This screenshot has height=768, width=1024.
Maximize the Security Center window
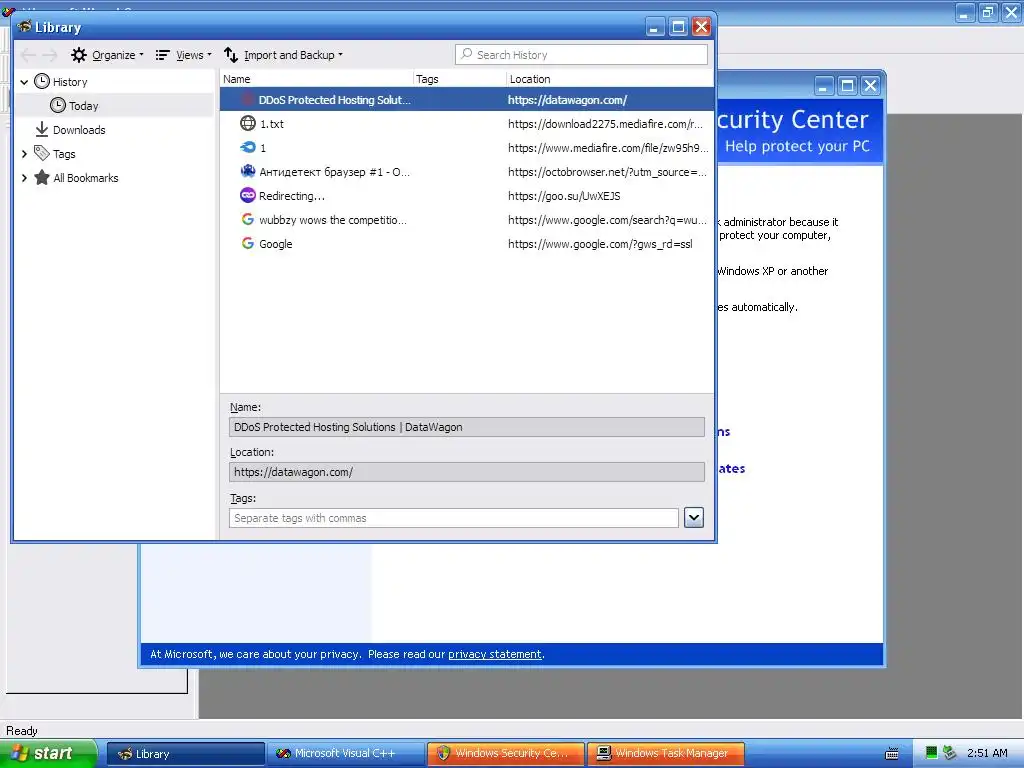(x=848, y=86)
